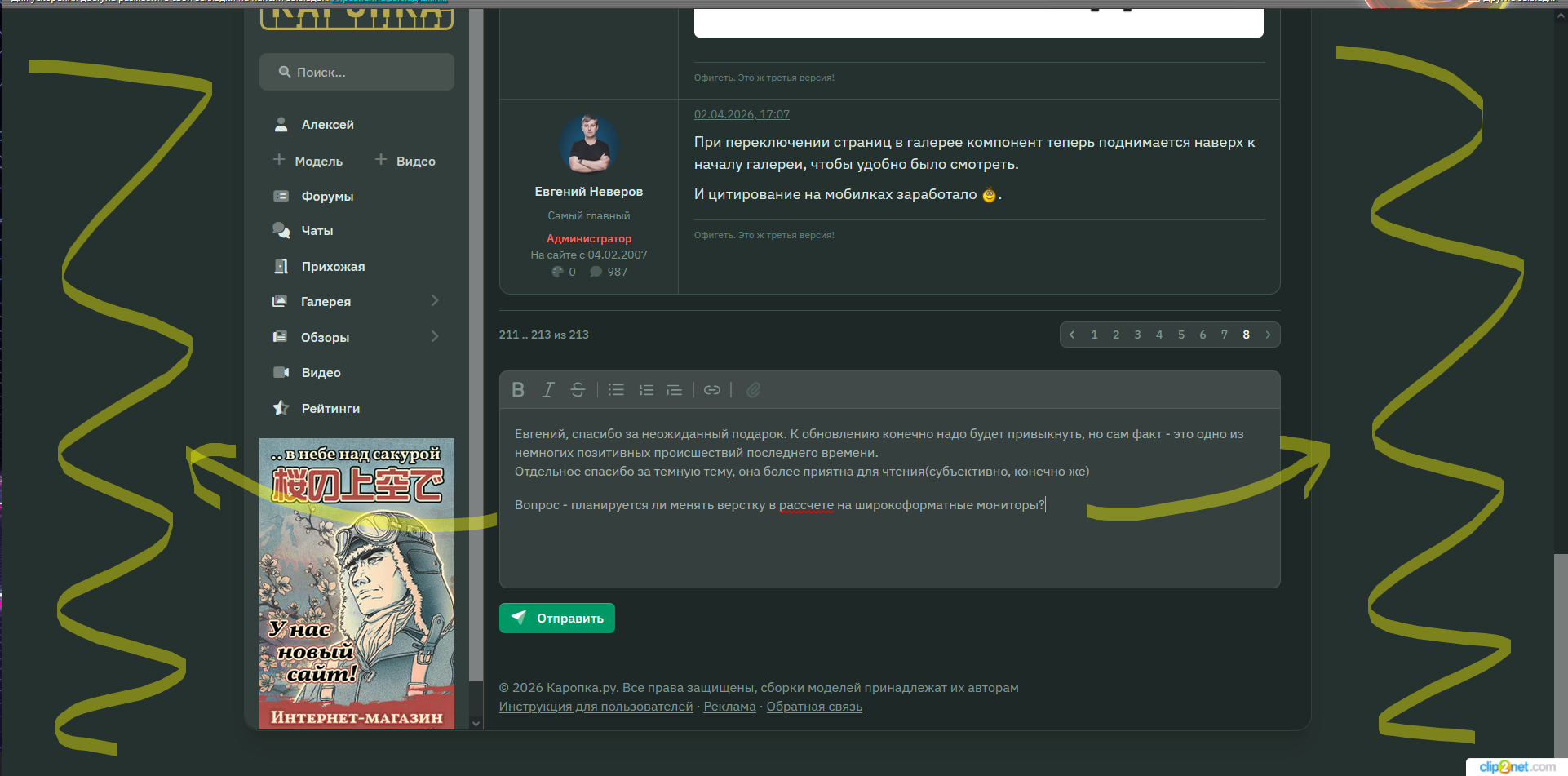Open the sakura shop advertisement banner
Screen dimensions: 1568x776
[x=357, y=583]
